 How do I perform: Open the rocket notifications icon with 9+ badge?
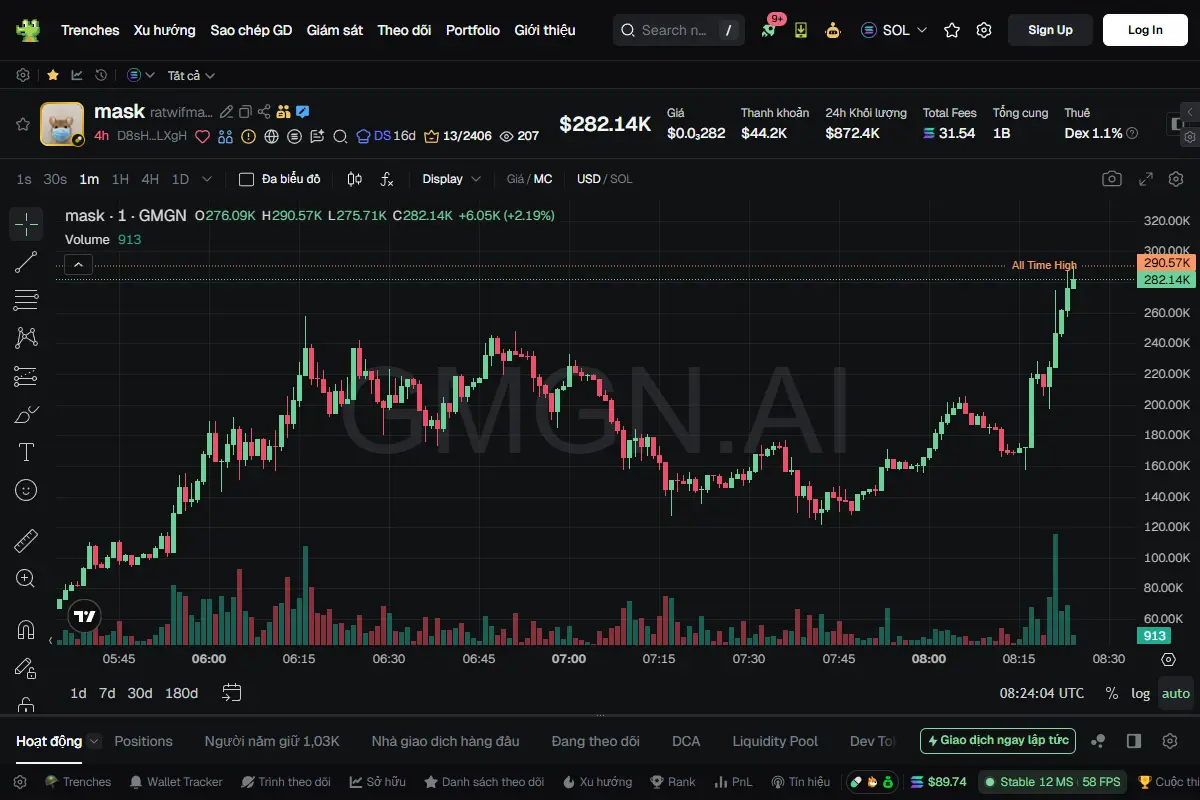pos(769,29)
